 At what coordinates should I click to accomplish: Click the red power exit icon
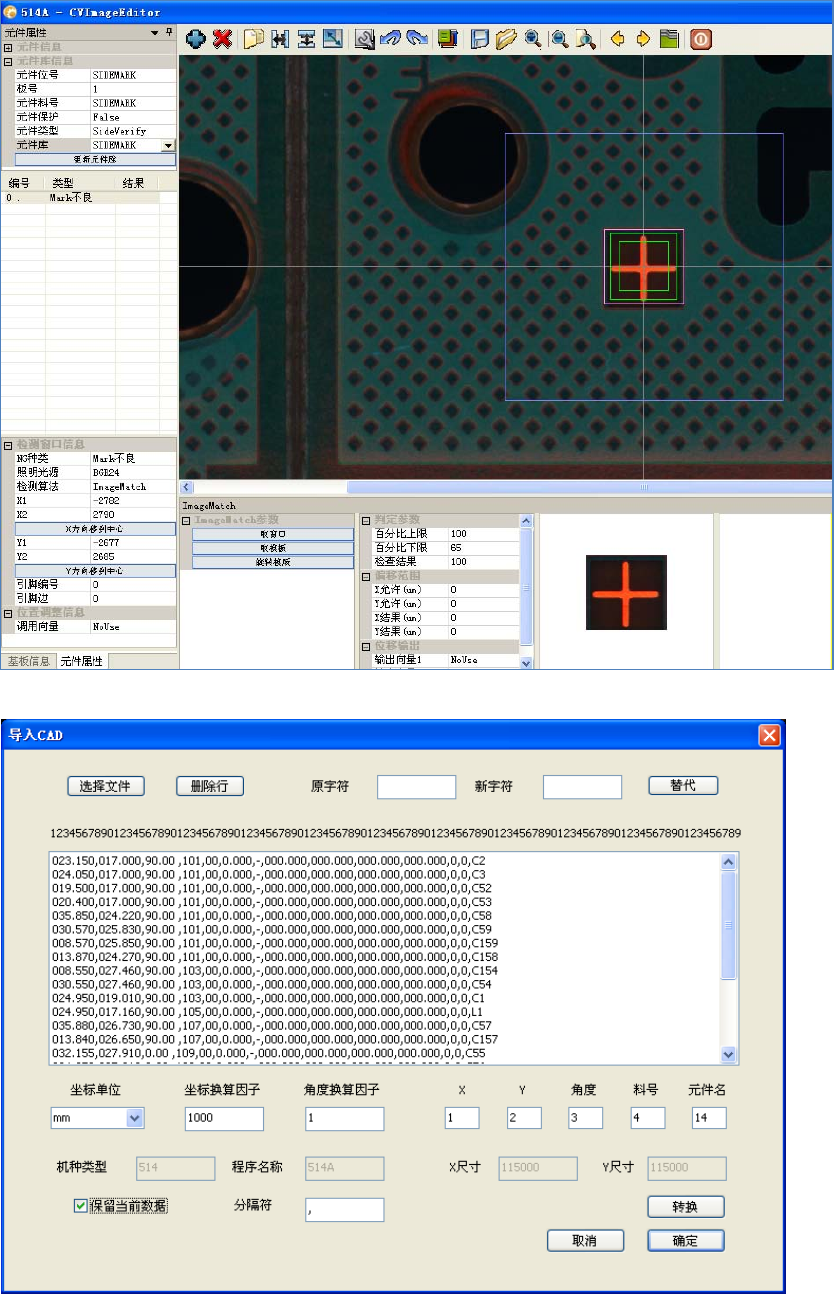click(x=700, y=39)
